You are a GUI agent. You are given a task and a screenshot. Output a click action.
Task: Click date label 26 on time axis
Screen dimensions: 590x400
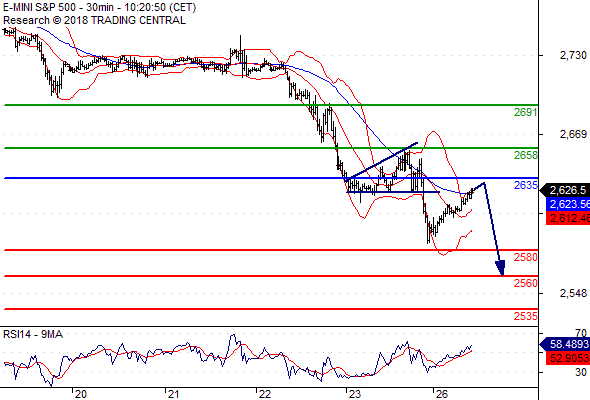442,394
